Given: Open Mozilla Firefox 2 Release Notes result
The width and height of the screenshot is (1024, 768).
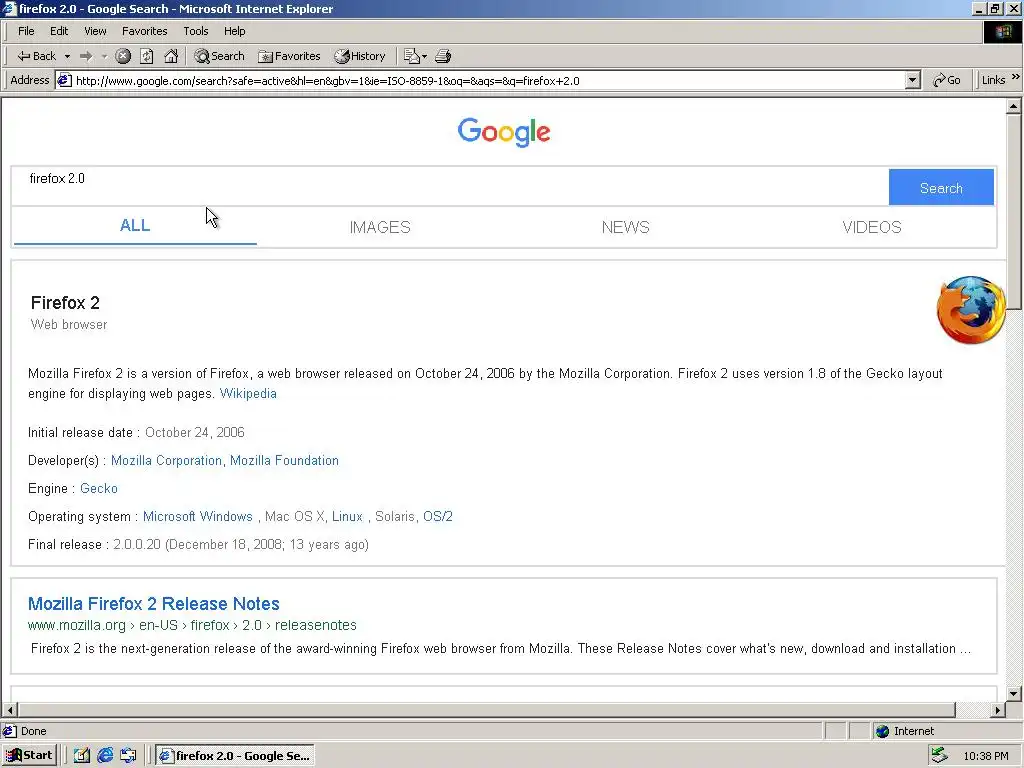Looking at the screenshot, I should (x=154, y=603).
